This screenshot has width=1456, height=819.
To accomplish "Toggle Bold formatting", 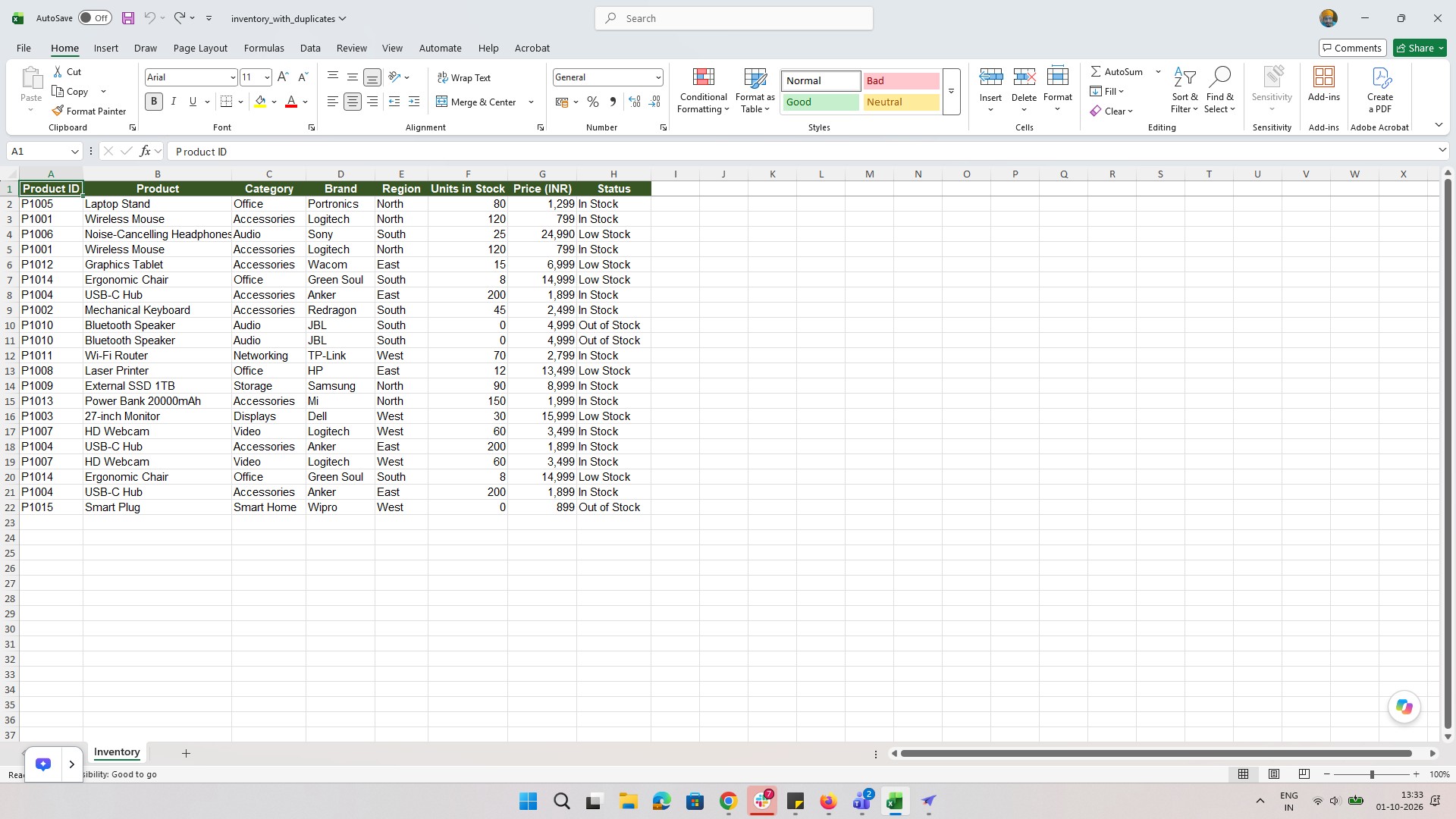I will pos(154,102).
